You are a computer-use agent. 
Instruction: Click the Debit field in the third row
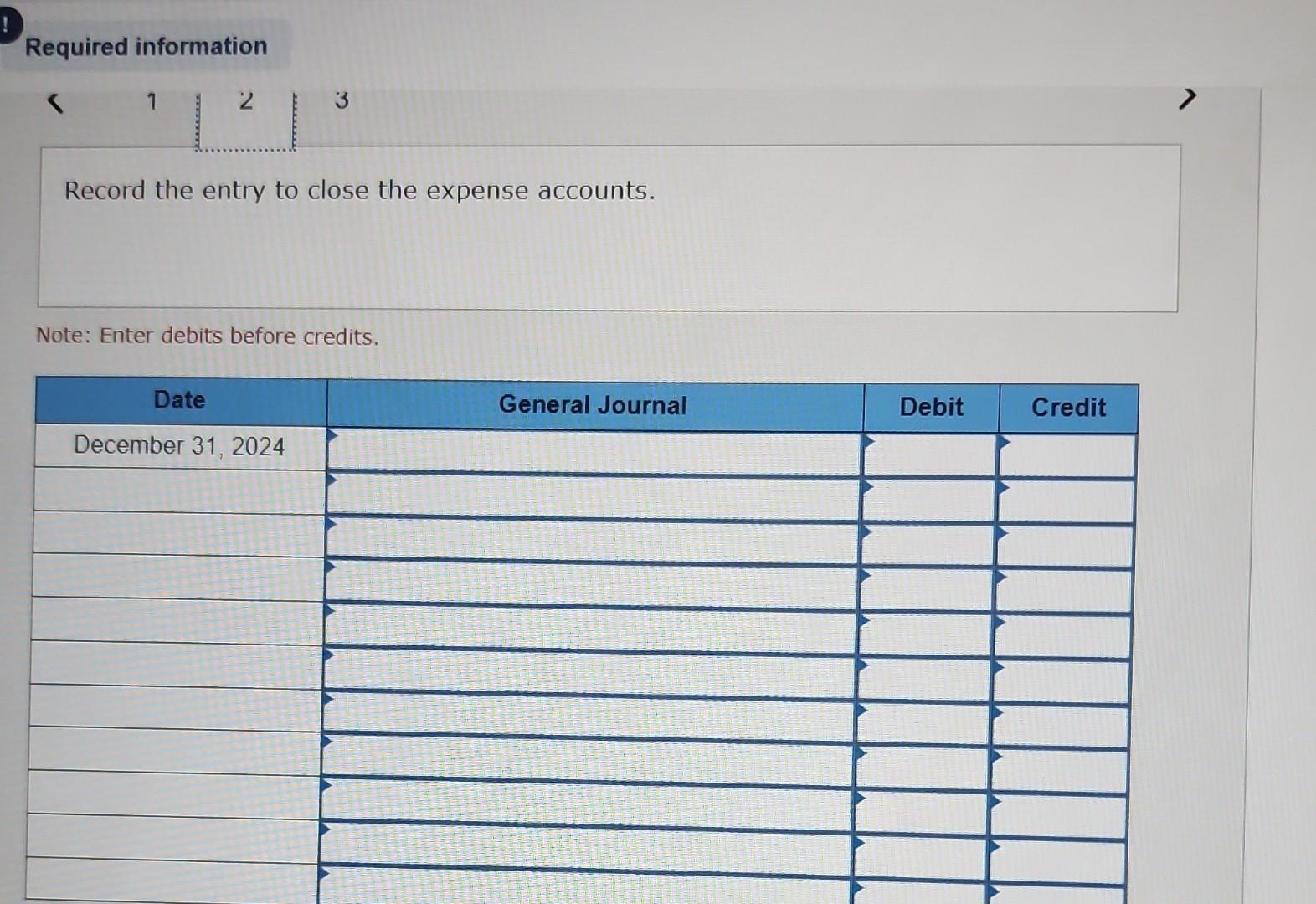click(928, 545)
